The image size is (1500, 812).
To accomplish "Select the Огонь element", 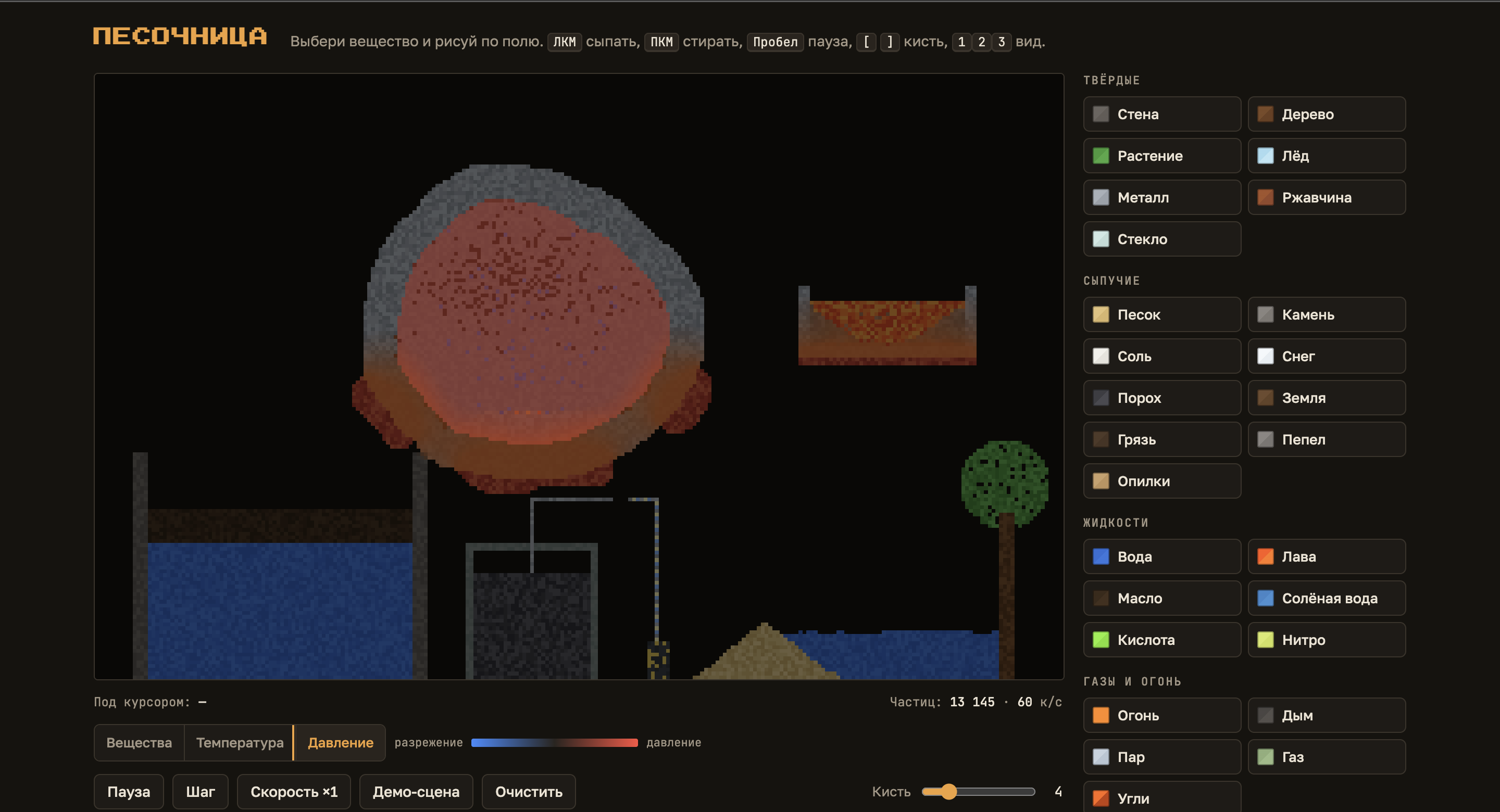I will point(1161,715).
